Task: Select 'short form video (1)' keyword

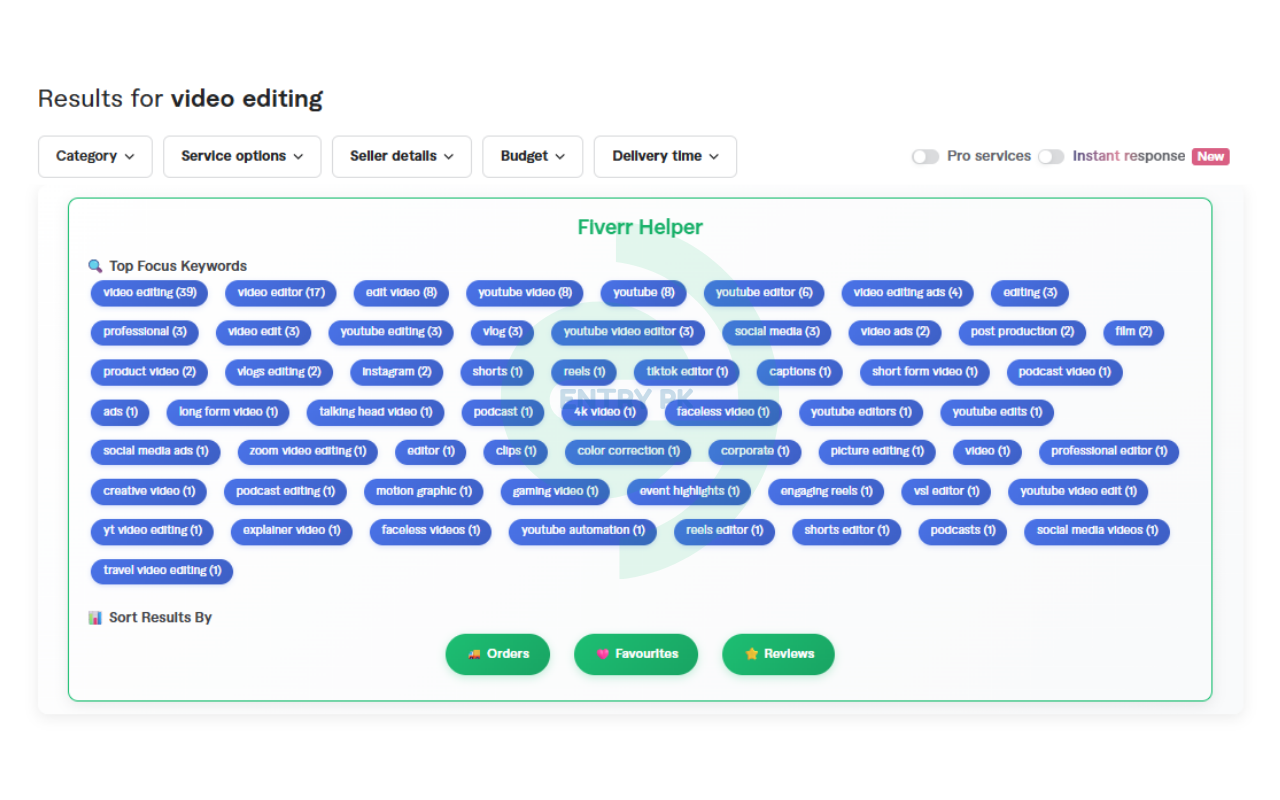Action: [x=925, y=372]
